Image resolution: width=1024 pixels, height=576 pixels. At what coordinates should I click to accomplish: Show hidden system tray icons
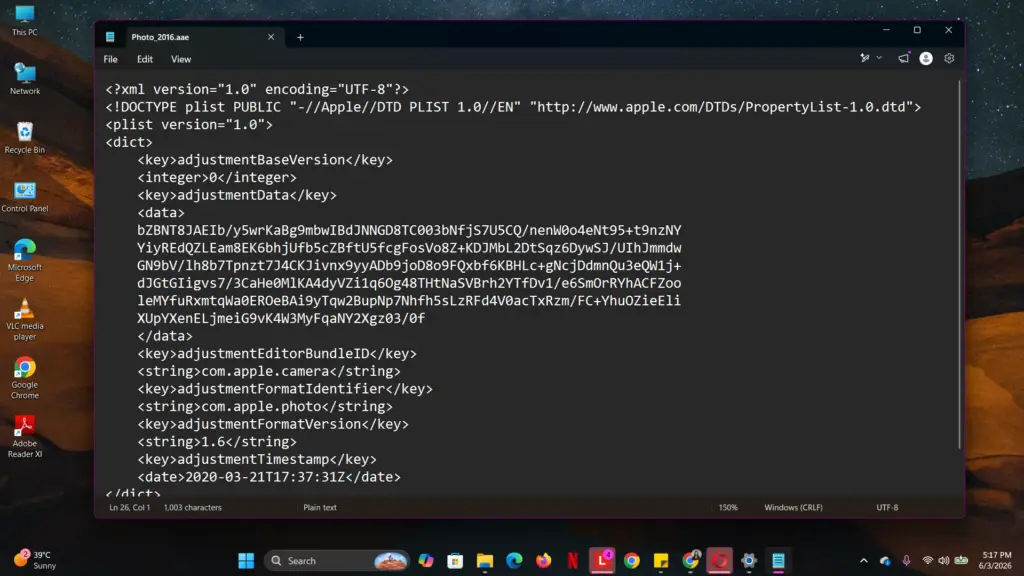pos(863,560)
